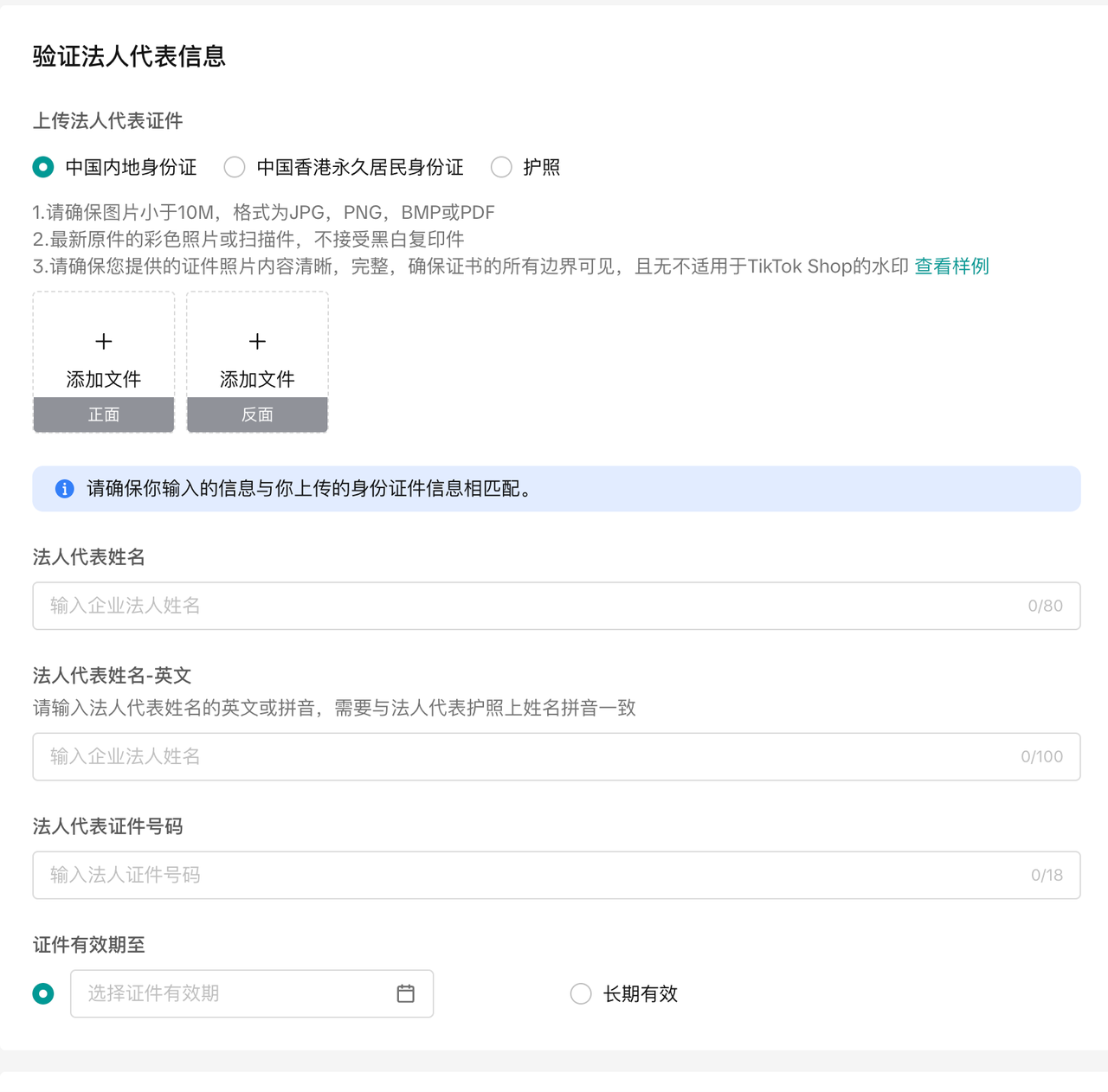Select the 中国香港永久居民身份证 radio option
Screen dimensions: 1108x1092
pyautogui.click(x=235, y=167)
